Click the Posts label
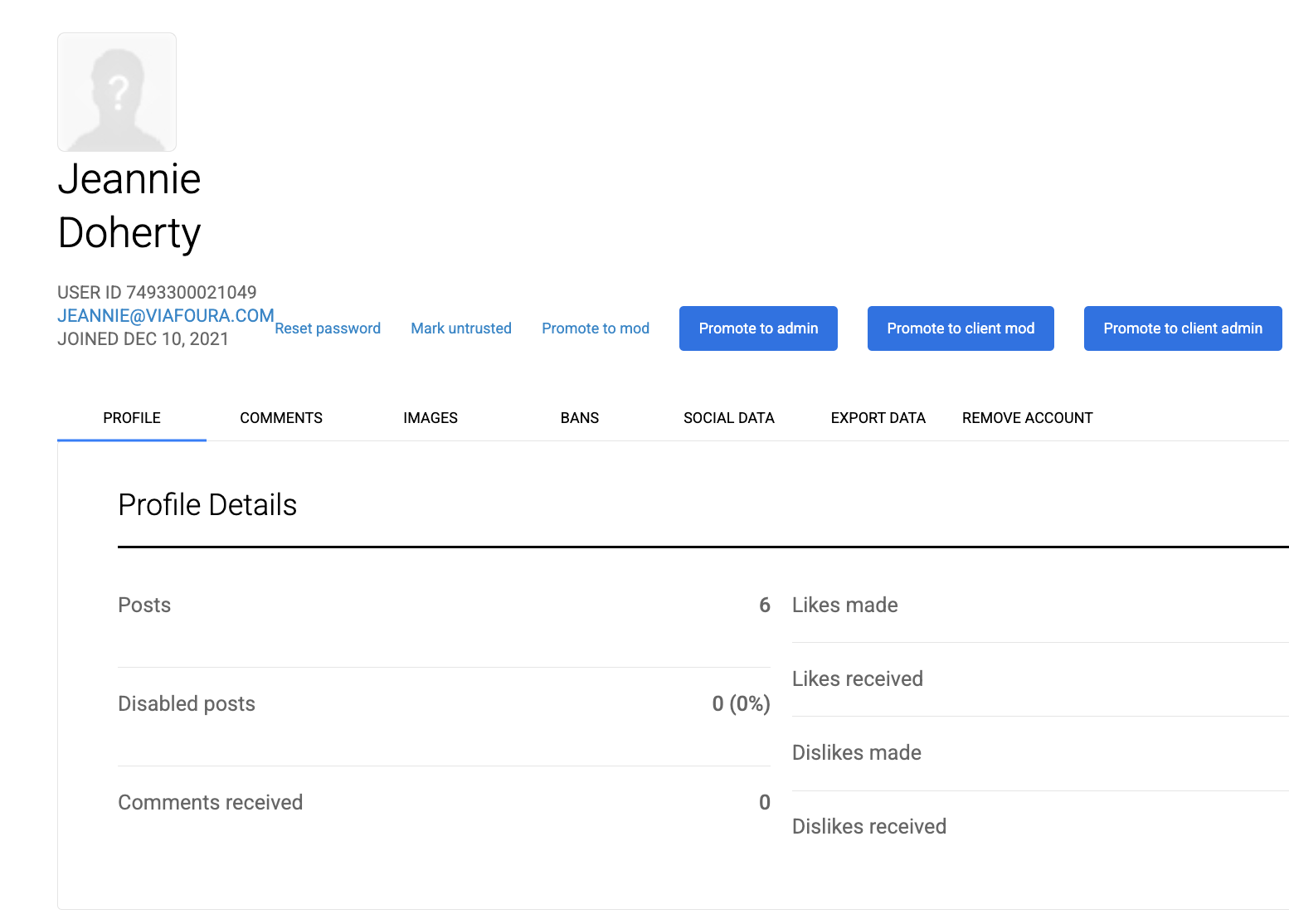 point(144,605)
